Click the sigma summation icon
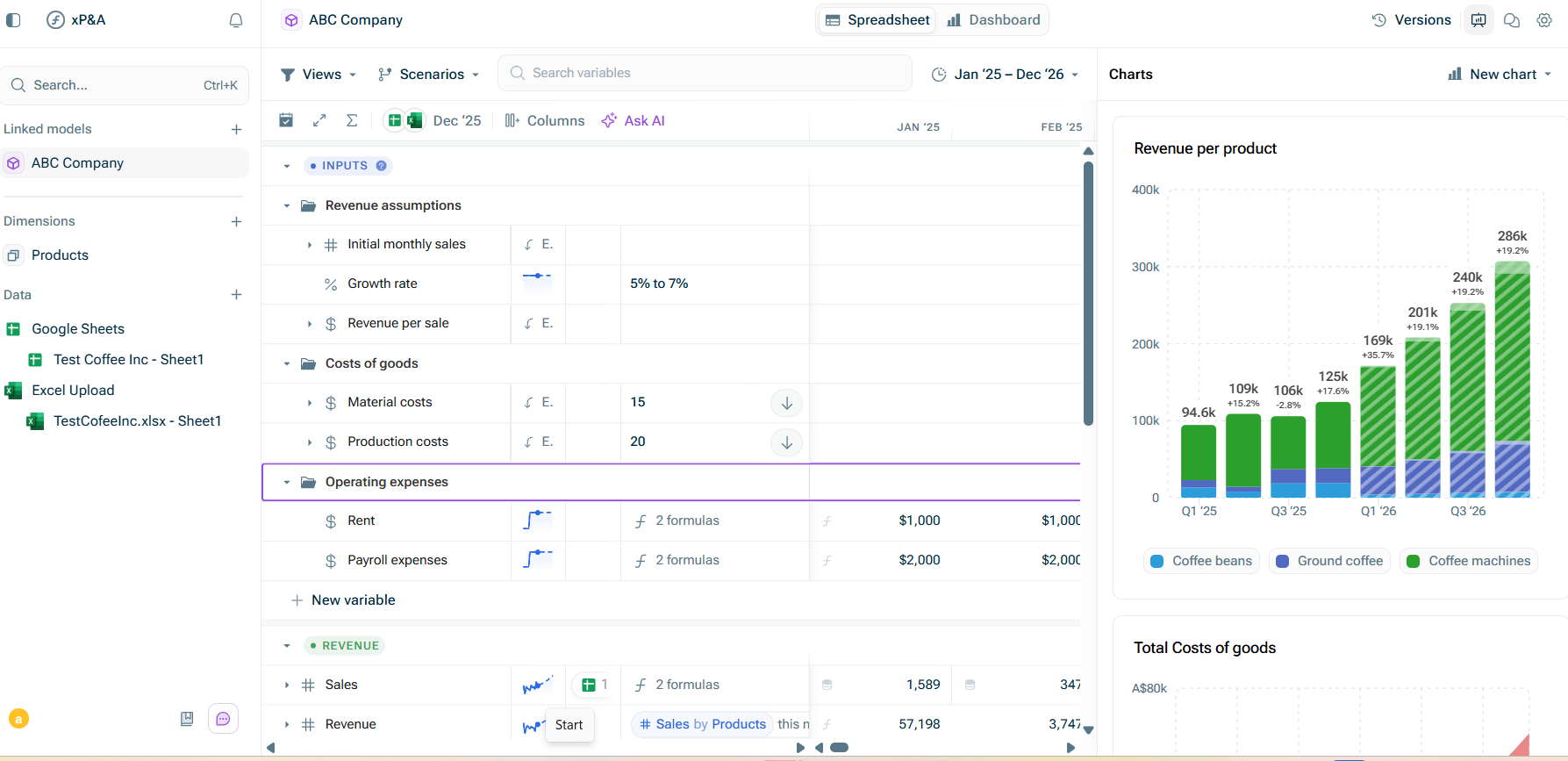 [352, 120]
